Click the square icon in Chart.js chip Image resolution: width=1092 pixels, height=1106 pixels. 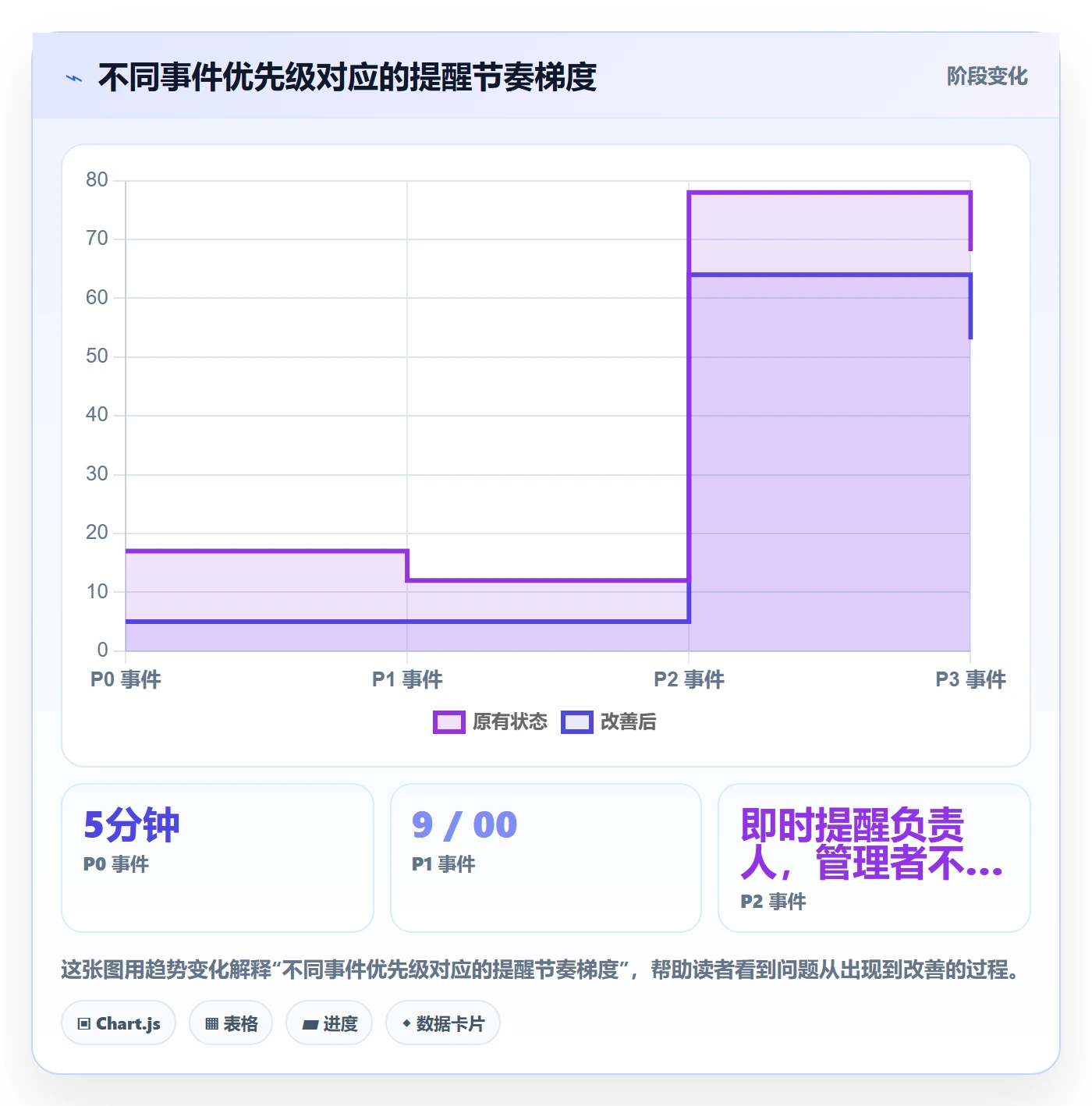(x=84, y=1024)
